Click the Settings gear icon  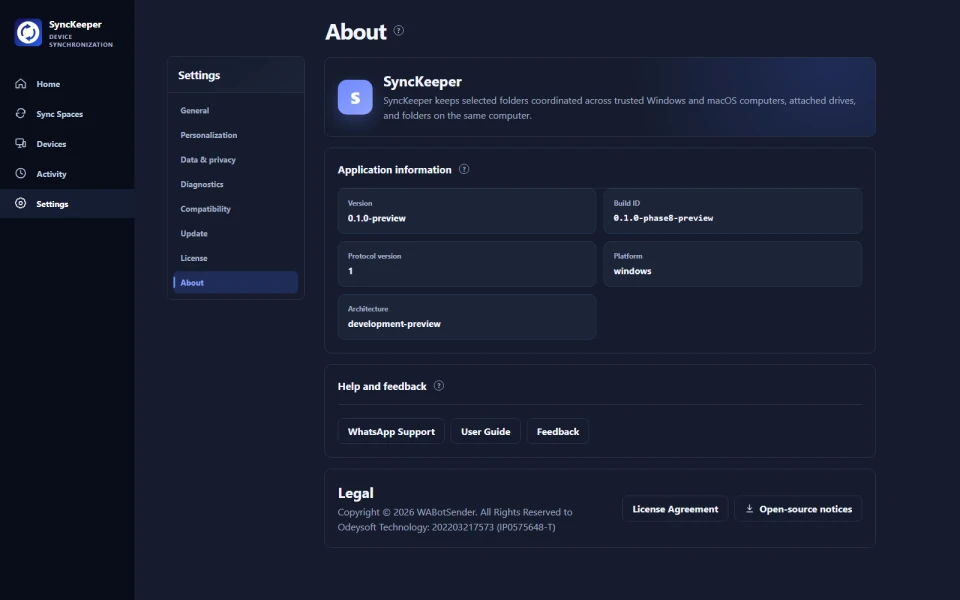tap(21, 203)
